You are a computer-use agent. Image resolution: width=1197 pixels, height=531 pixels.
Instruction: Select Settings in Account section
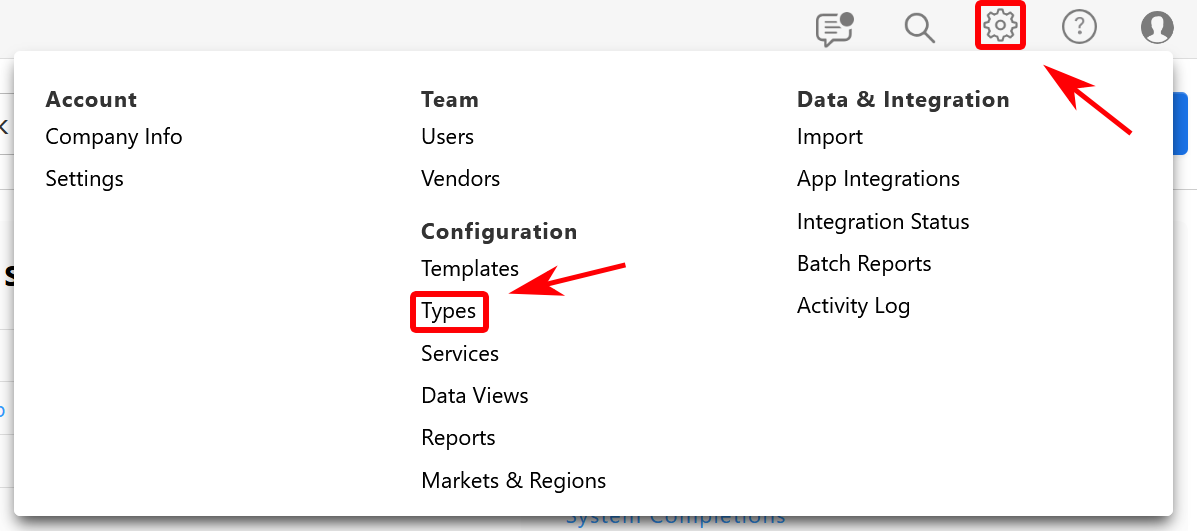85,179
